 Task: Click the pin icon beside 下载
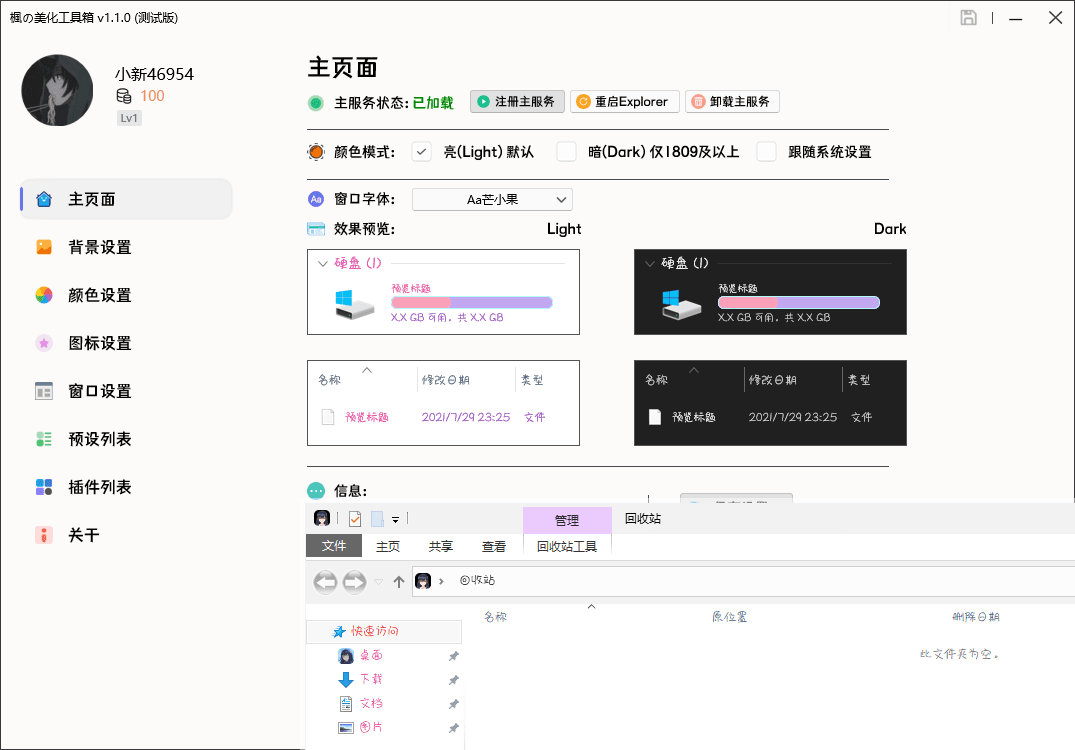(x=453, y=680)
